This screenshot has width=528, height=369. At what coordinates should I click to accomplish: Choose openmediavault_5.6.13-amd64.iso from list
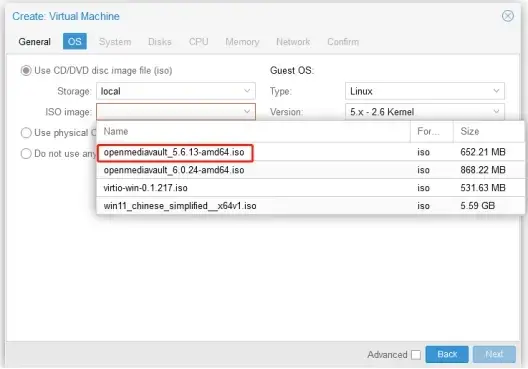310,152
